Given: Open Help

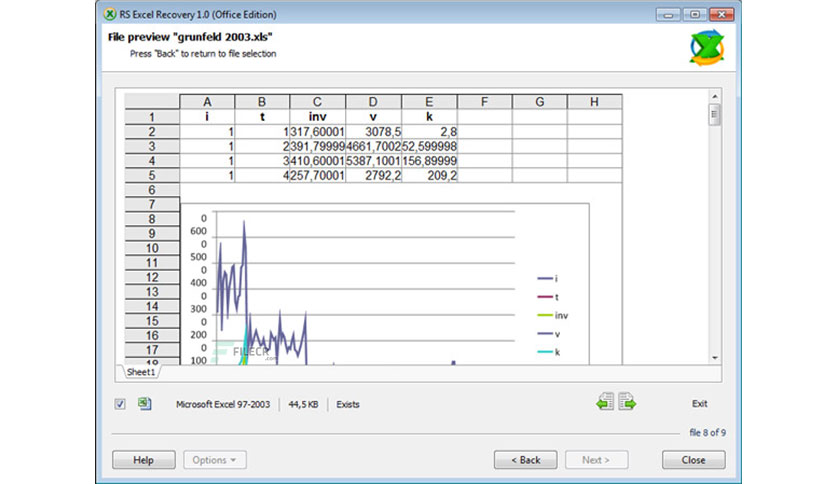Looking at the screenshot, I should tap(143, 459).
